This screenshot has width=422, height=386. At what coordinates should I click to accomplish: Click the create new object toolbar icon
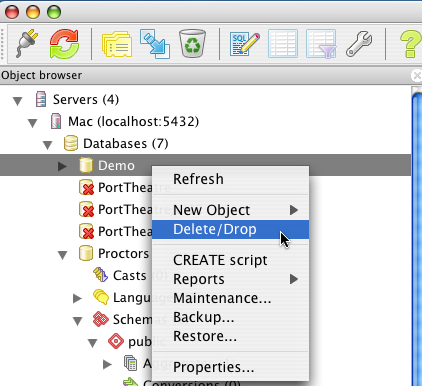pos(155,44)
